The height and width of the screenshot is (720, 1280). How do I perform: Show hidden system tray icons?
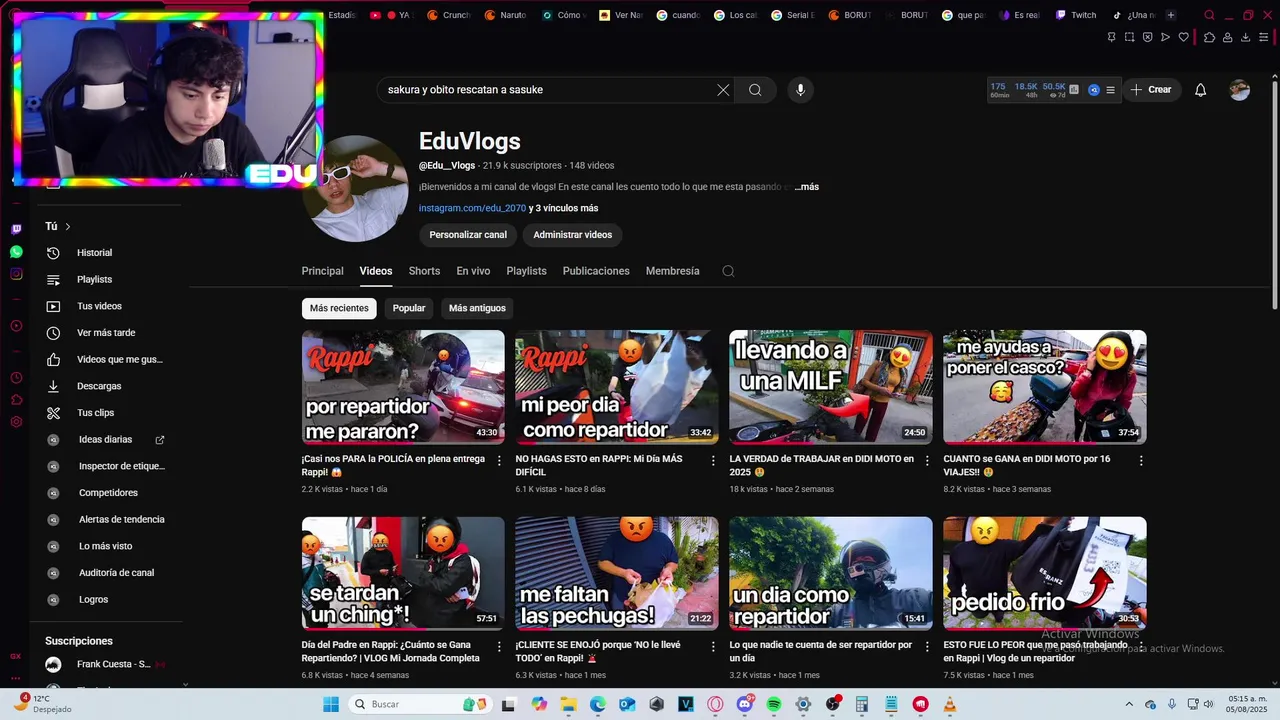1129,704
